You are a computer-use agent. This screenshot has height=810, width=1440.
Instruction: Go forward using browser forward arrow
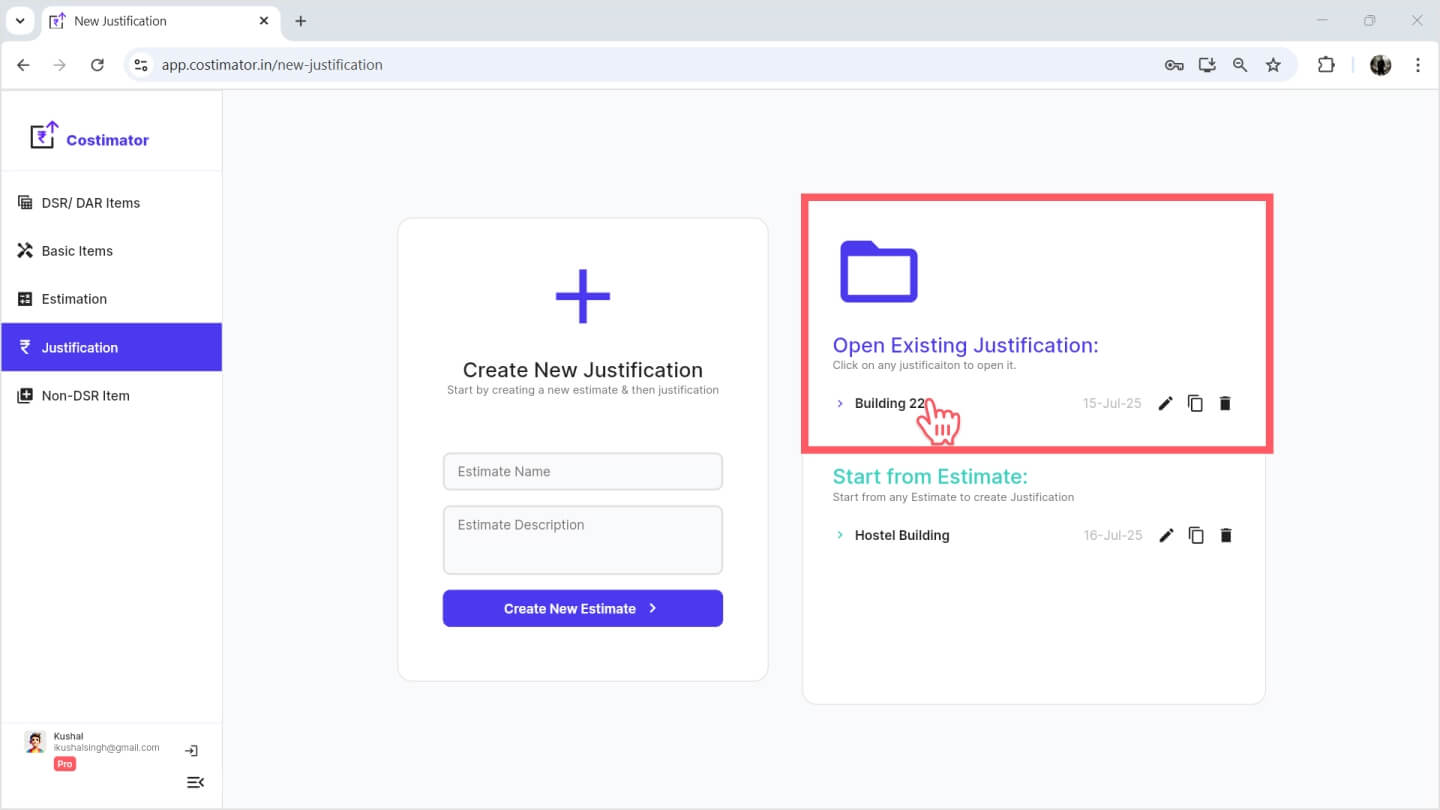[x=60, y=65]
